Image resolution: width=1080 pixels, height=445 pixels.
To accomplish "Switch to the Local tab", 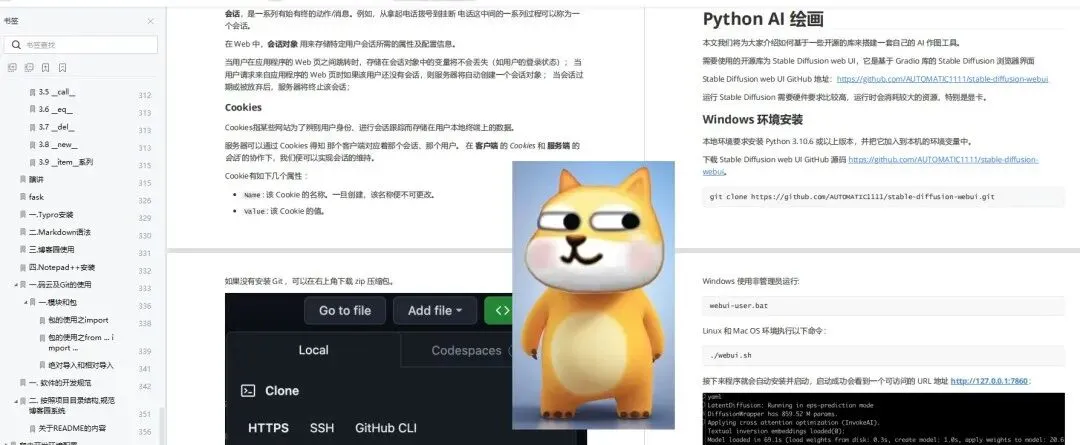I will click(313, 350).
